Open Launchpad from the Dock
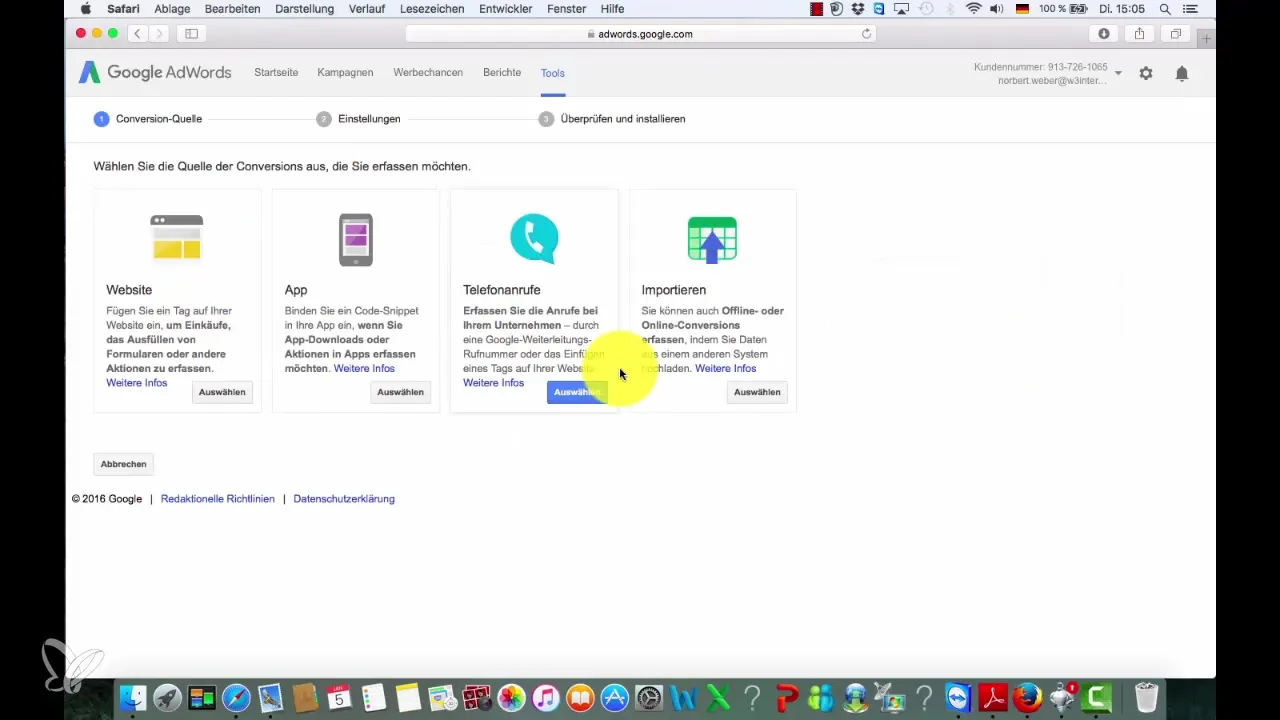The width and height of the screenshot is (1280, 720). click(x=167, y=698)
